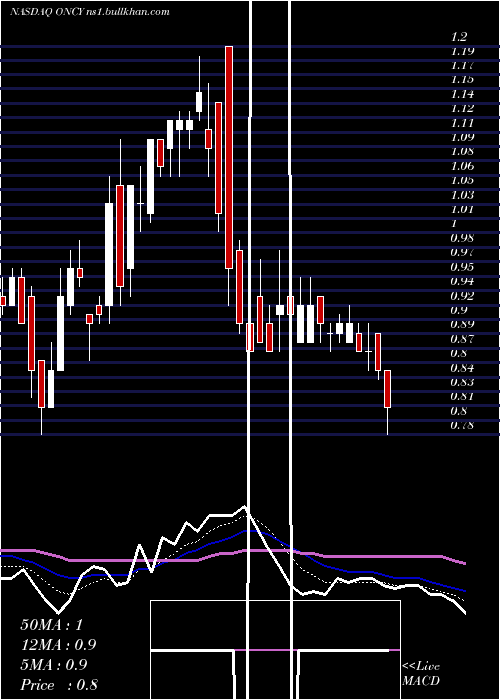
Task: Click the 1.15 price axis label
Action: click(462, 79)
